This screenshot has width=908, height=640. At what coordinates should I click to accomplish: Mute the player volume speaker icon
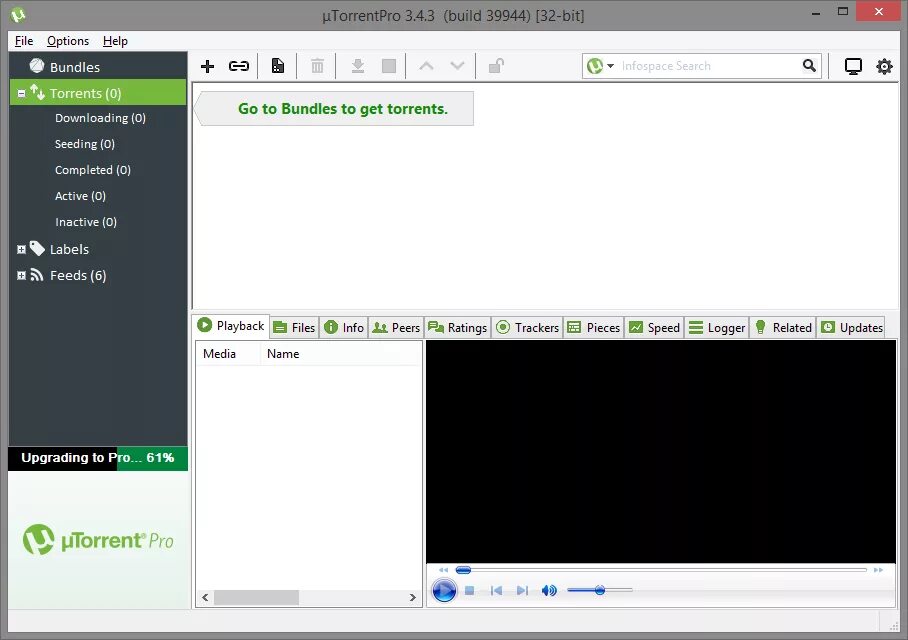[548, 591]
